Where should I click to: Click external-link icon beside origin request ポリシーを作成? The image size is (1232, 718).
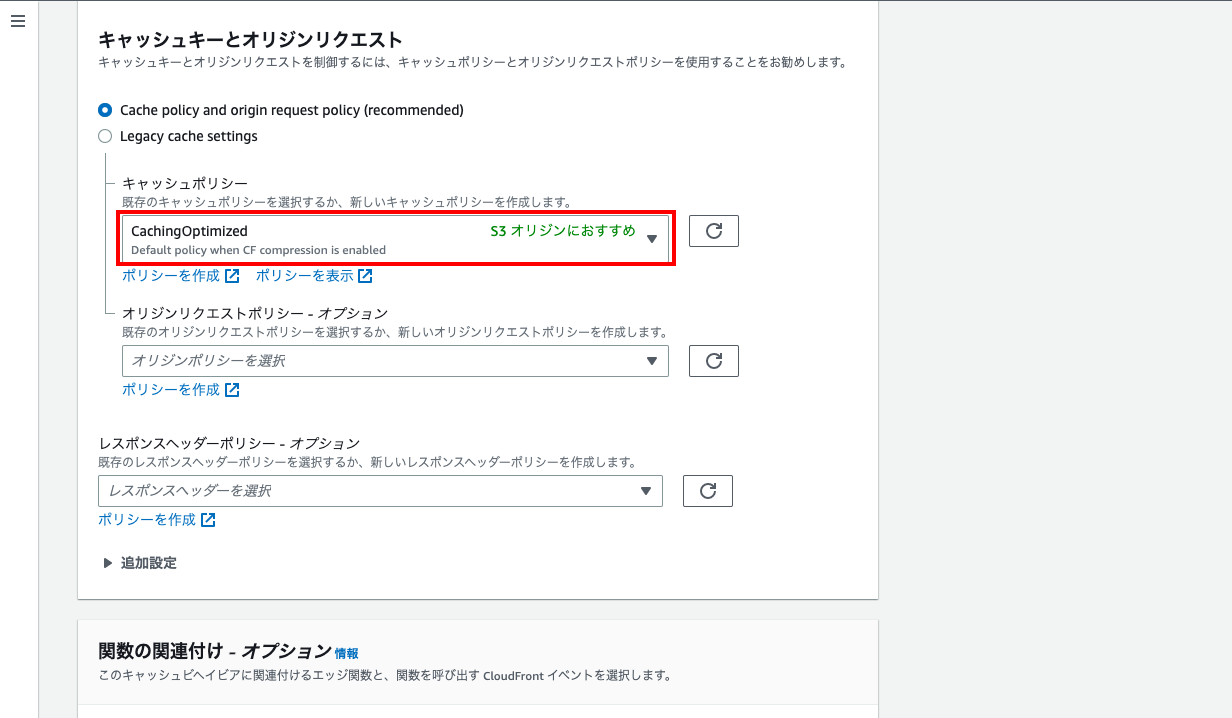tap(232, 390)
